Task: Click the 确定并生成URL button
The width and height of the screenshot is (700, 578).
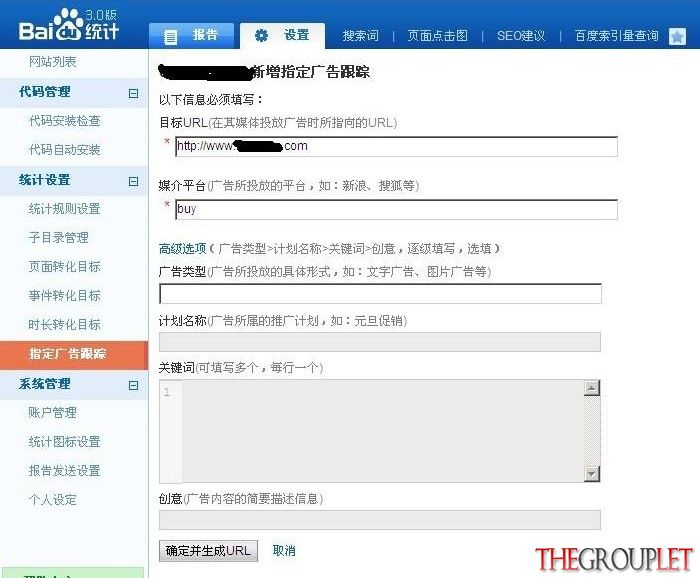Action: [208, 551]
